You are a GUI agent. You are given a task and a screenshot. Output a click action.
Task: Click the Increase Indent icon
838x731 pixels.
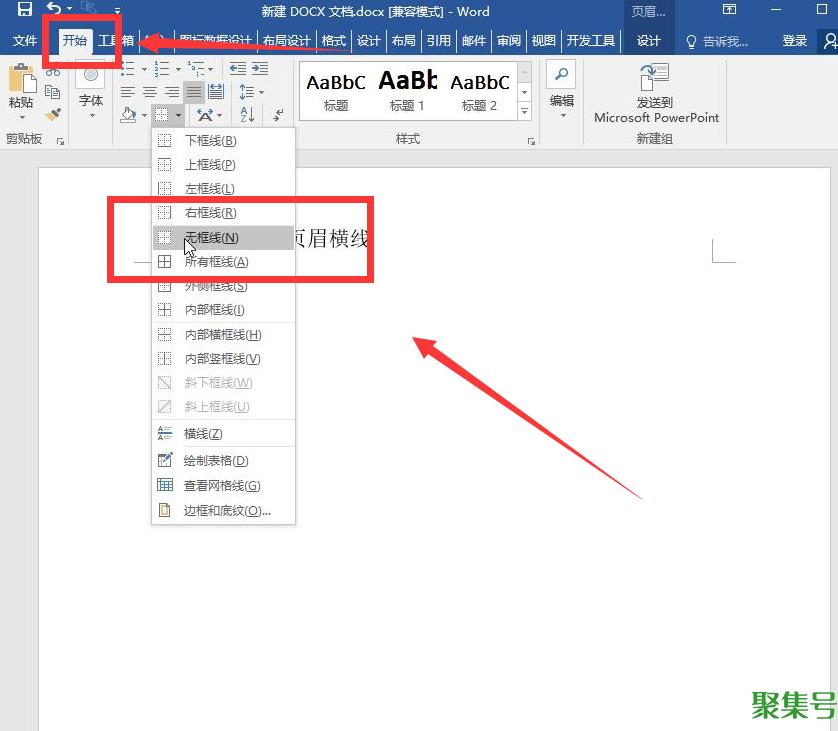point(259,68)
